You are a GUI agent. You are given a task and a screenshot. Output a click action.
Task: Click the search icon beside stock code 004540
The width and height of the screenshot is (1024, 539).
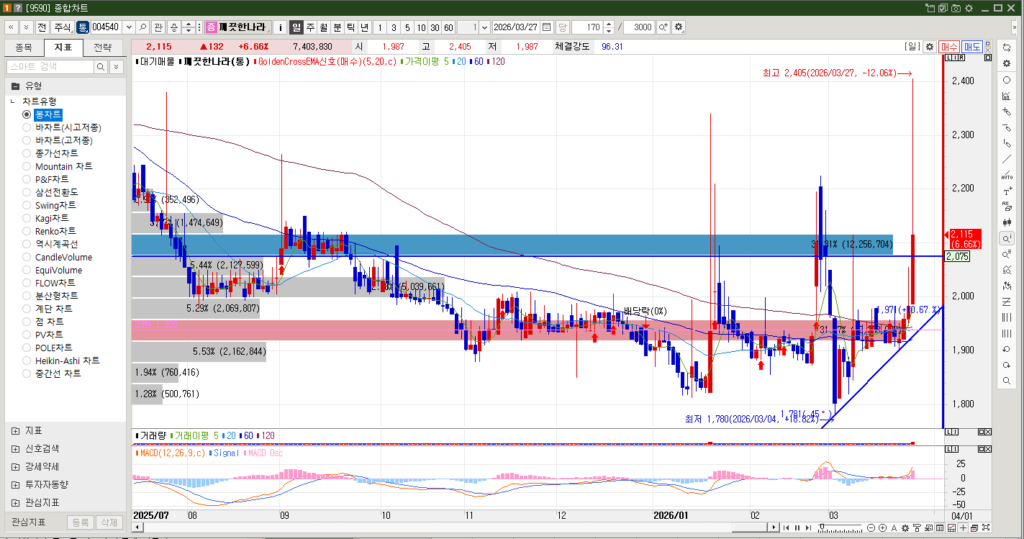pos(142,27)
